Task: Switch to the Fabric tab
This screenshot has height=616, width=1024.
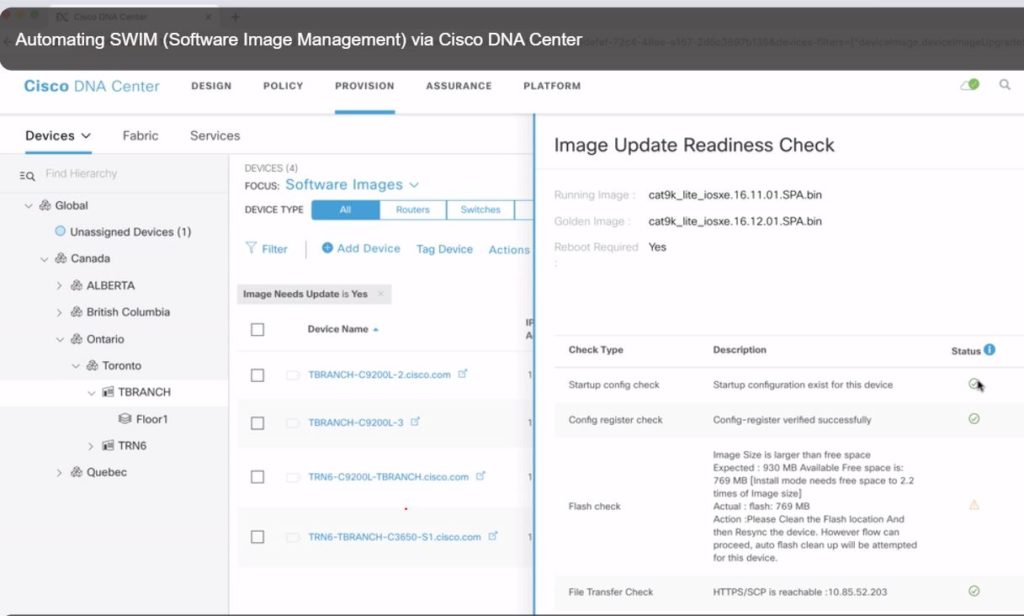Action: (x=140, y=136)
